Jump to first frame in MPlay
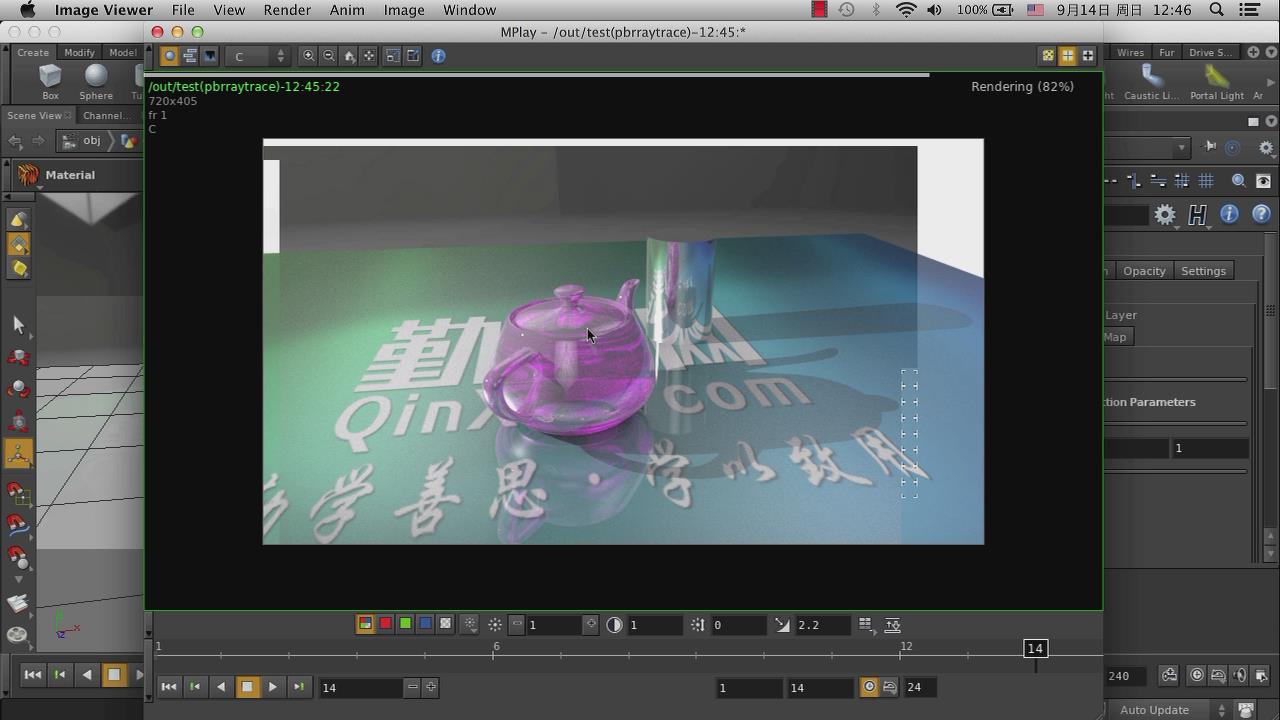 coord(169,687)
